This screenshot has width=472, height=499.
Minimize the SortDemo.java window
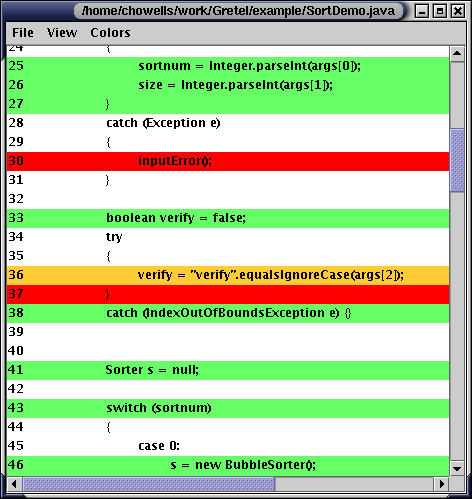pyautogui.click(x=422, y=12)
